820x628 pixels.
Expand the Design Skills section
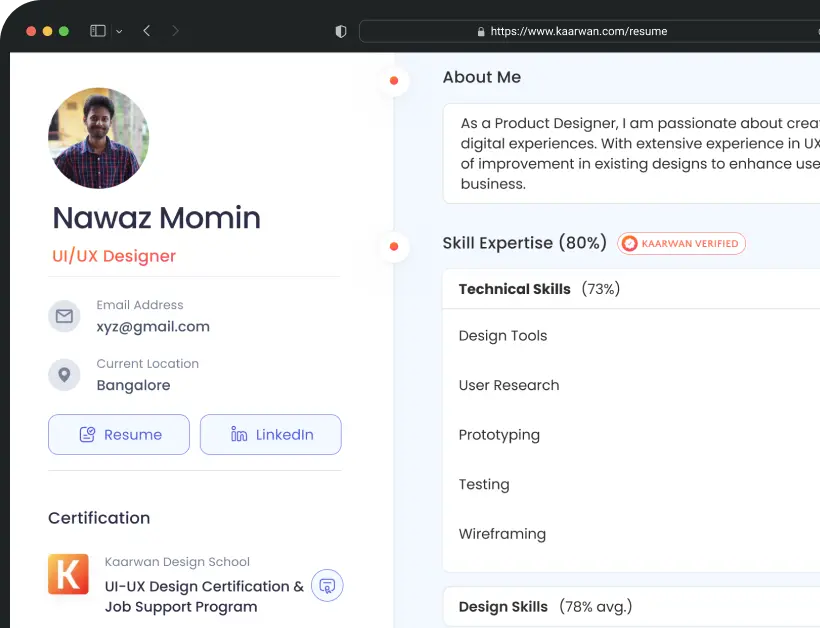click(545, 606)
